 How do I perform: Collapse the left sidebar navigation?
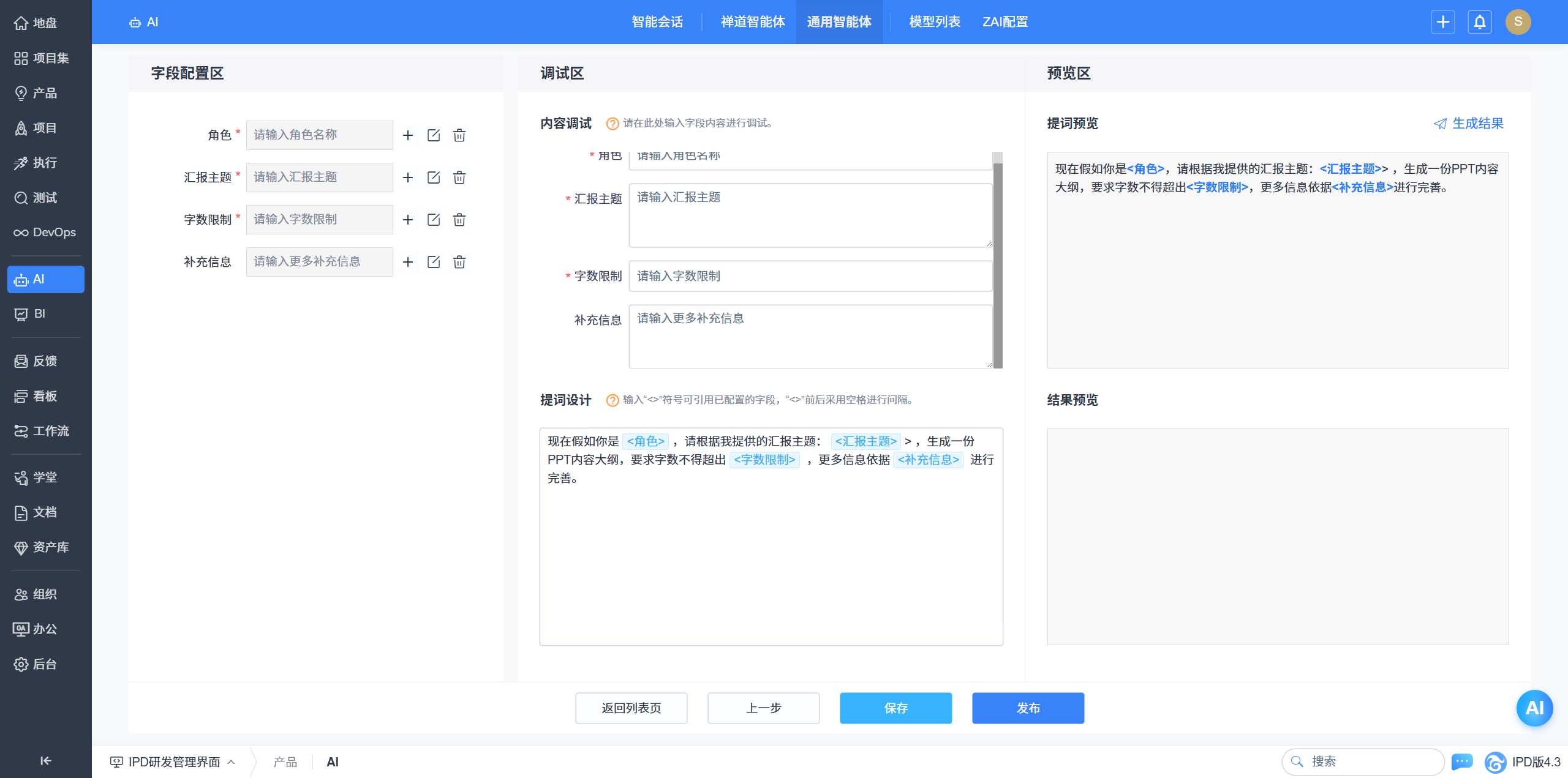point(45,761)
